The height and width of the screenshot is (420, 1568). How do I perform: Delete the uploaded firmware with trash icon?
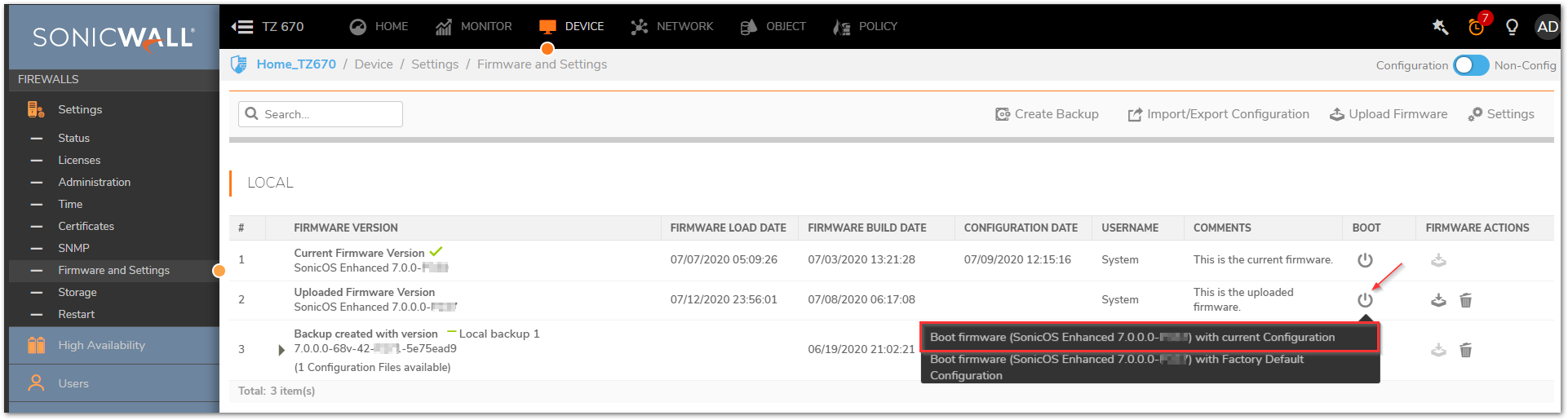tap(1465, 300)
